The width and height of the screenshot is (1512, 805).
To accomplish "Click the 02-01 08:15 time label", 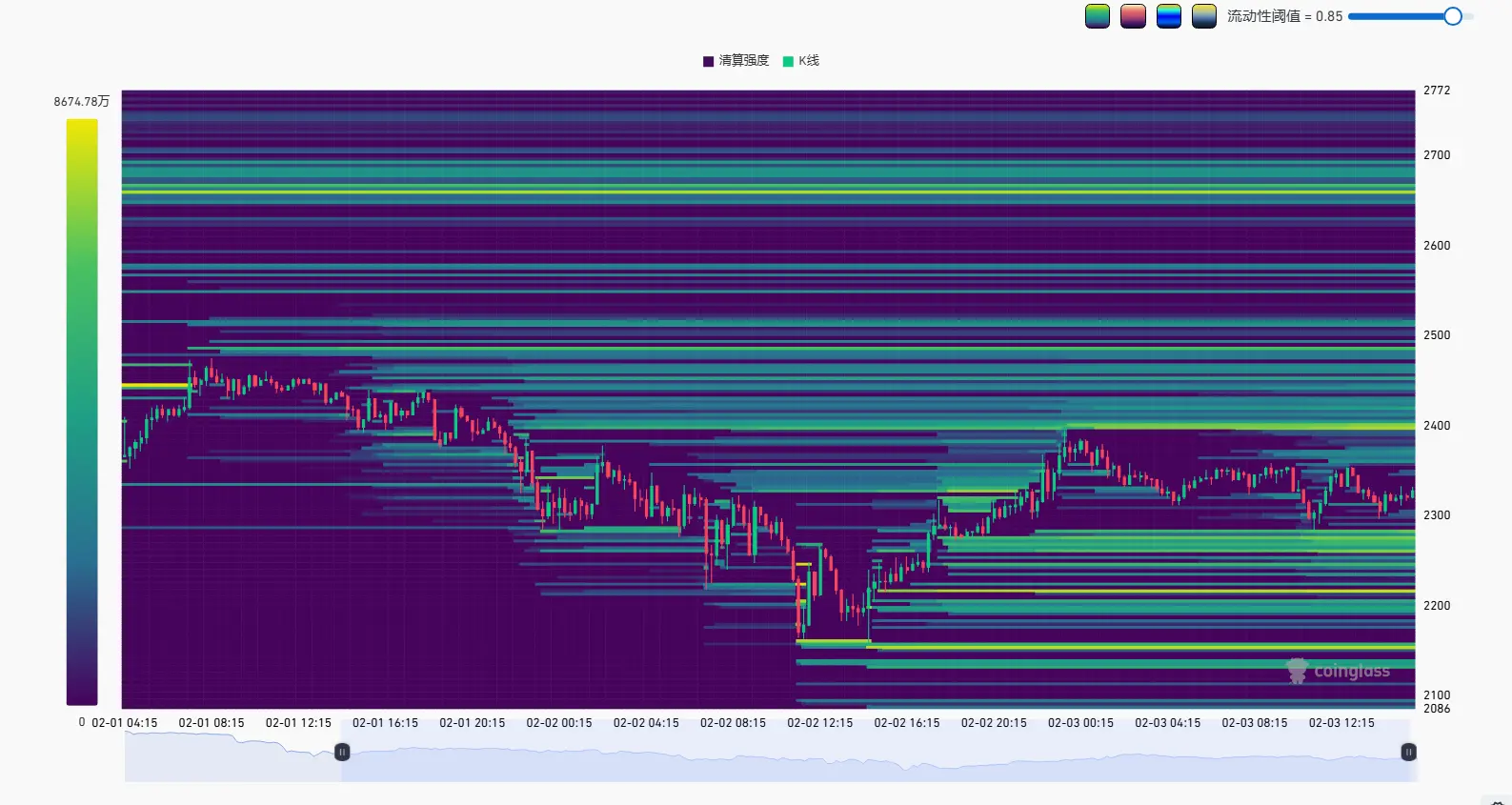I will point(212,723).
